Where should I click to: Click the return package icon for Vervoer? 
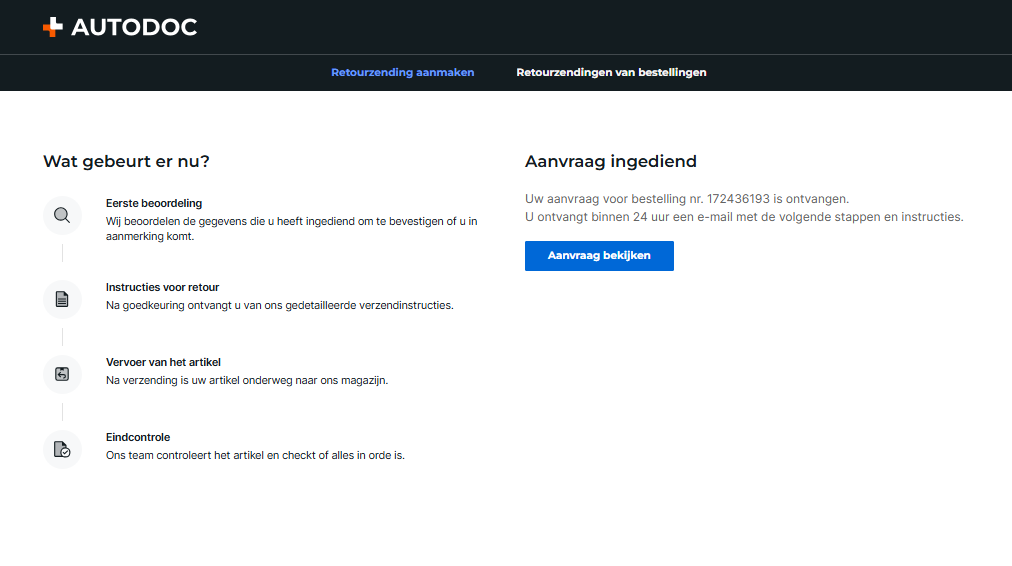click(62, 374)
